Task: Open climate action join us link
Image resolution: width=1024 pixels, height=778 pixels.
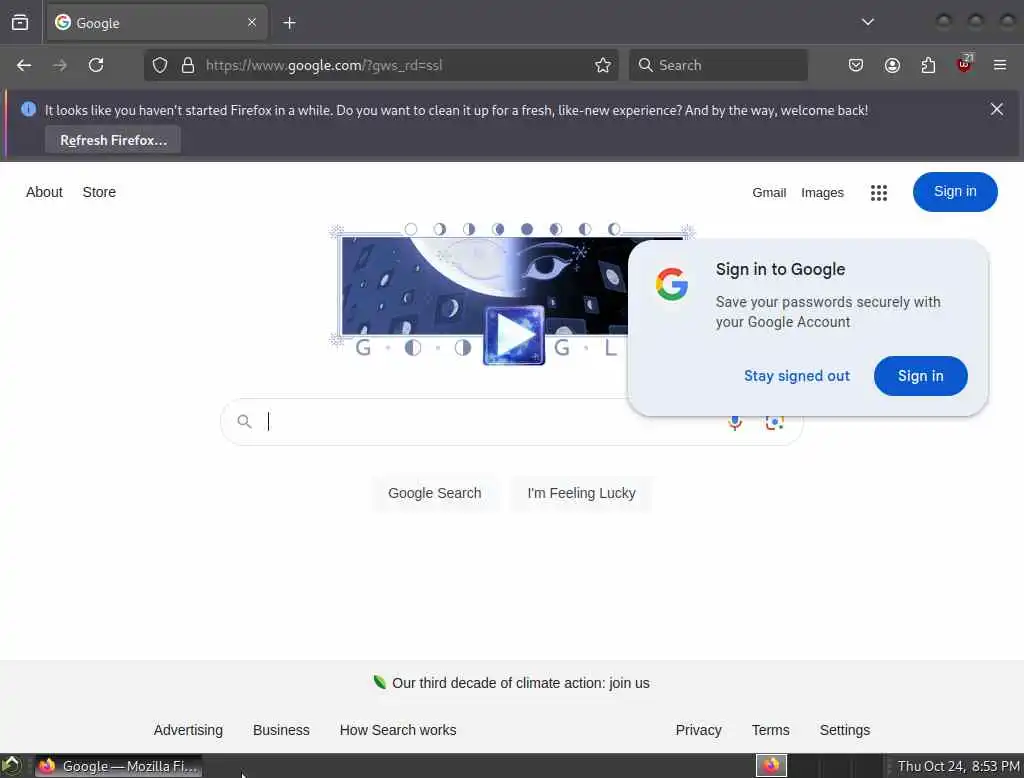Action: click(x=520, y=683)
